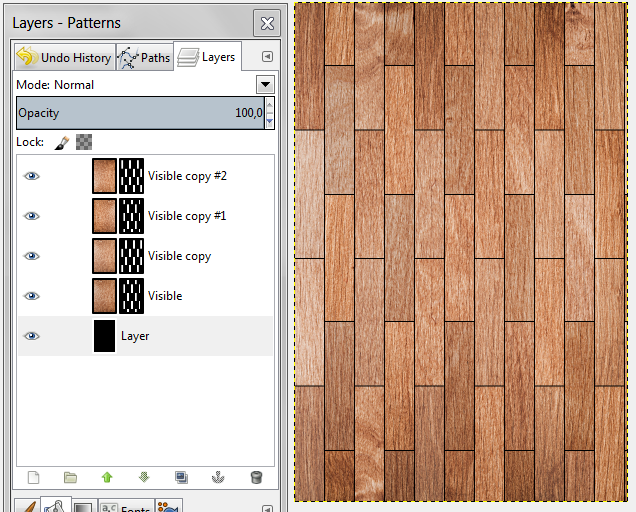Select the layer named Visible copy #1
Viewport: 636px width, 512px height.
(x=187, y=216)
